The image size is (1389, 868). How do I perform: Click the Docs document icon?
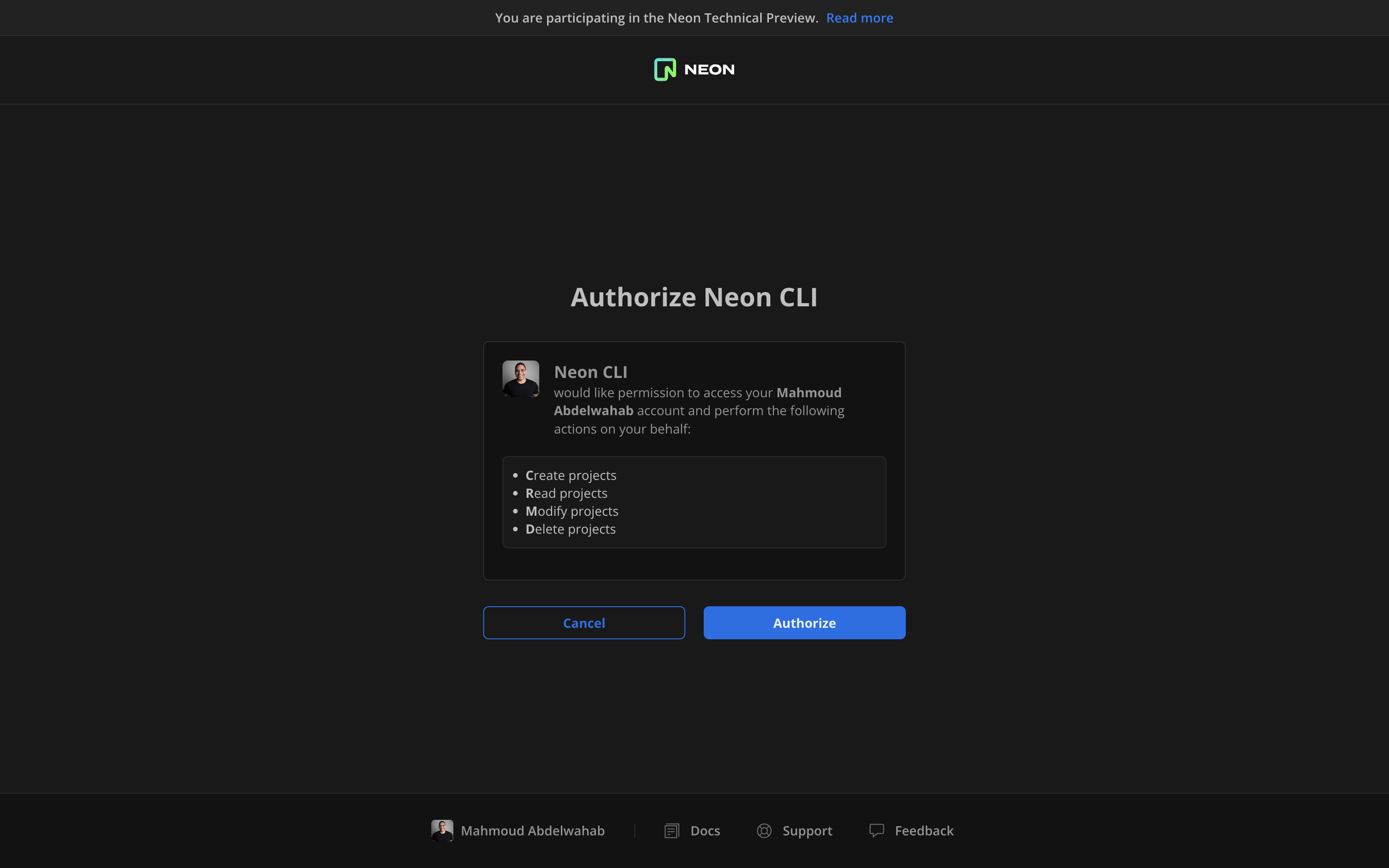(672, 831)
